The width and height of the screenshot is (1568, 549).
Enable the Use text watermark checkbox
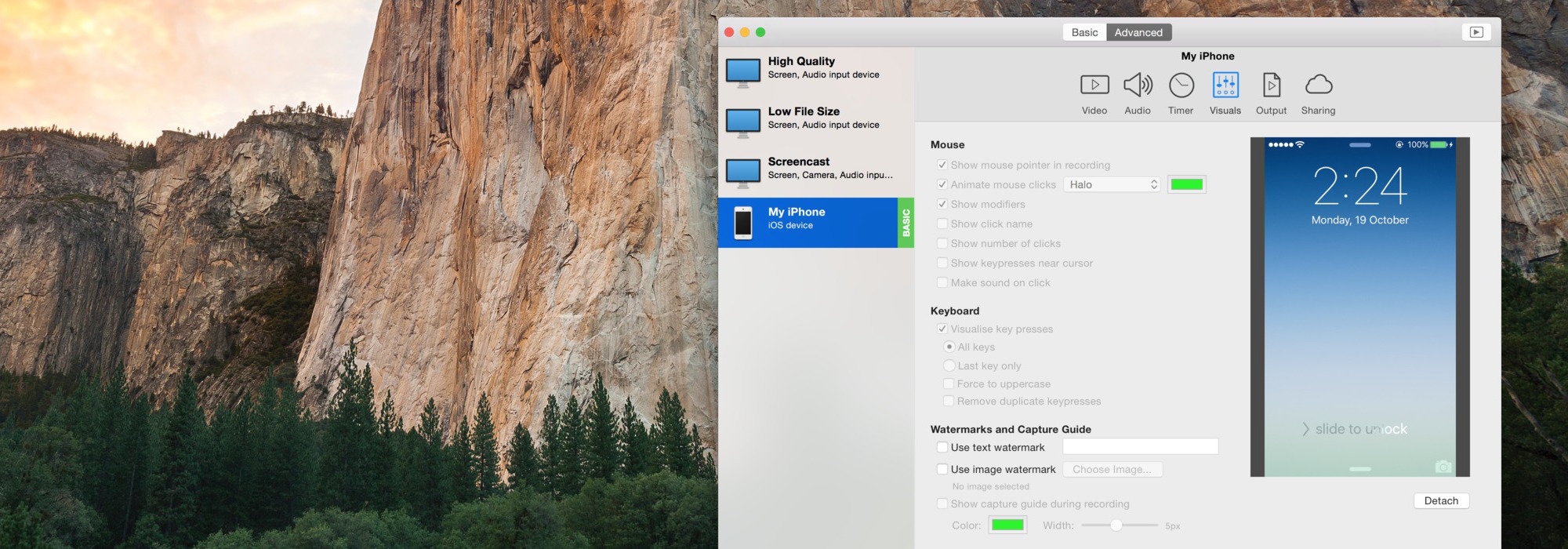click(942, 447)
